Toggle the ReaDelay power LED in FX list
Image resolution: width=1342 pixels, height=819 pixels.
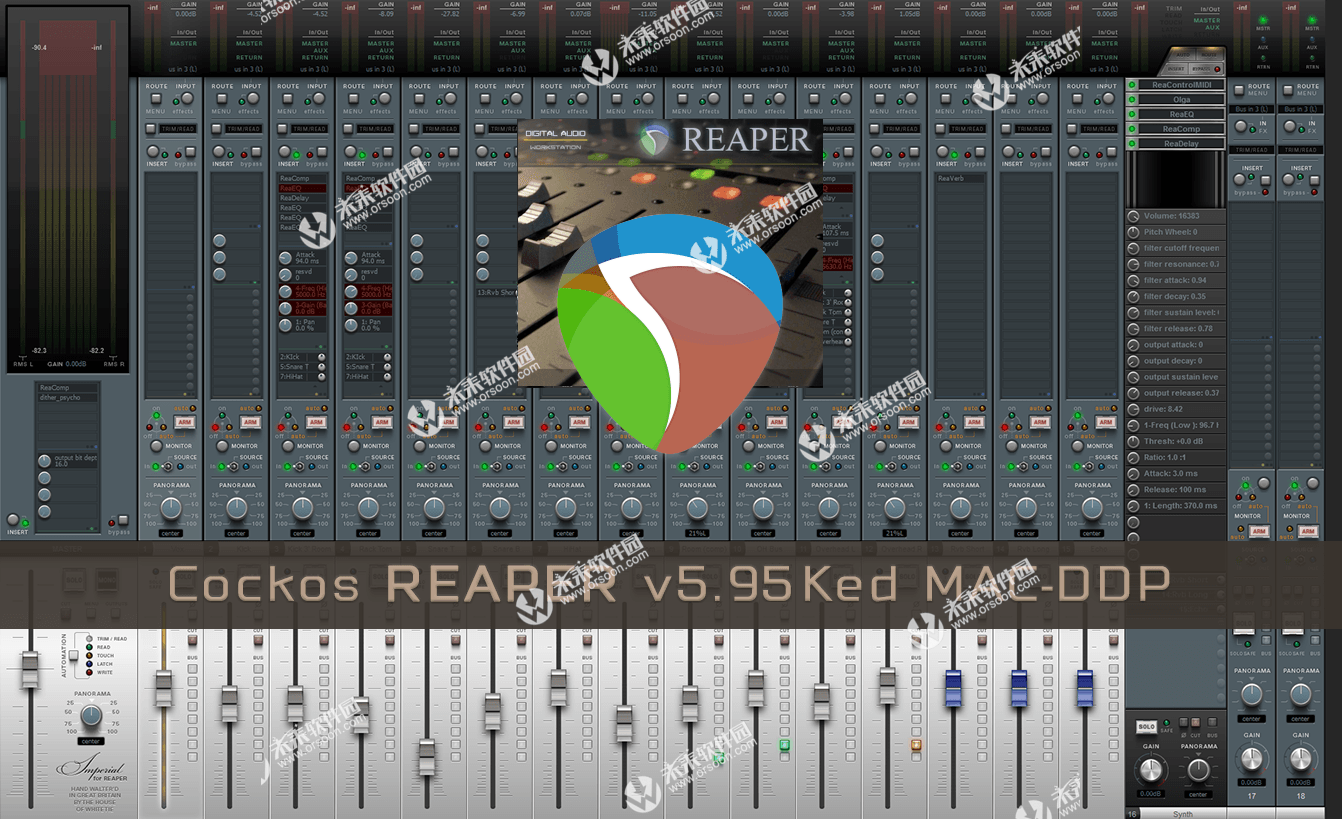pos(1132,143)
